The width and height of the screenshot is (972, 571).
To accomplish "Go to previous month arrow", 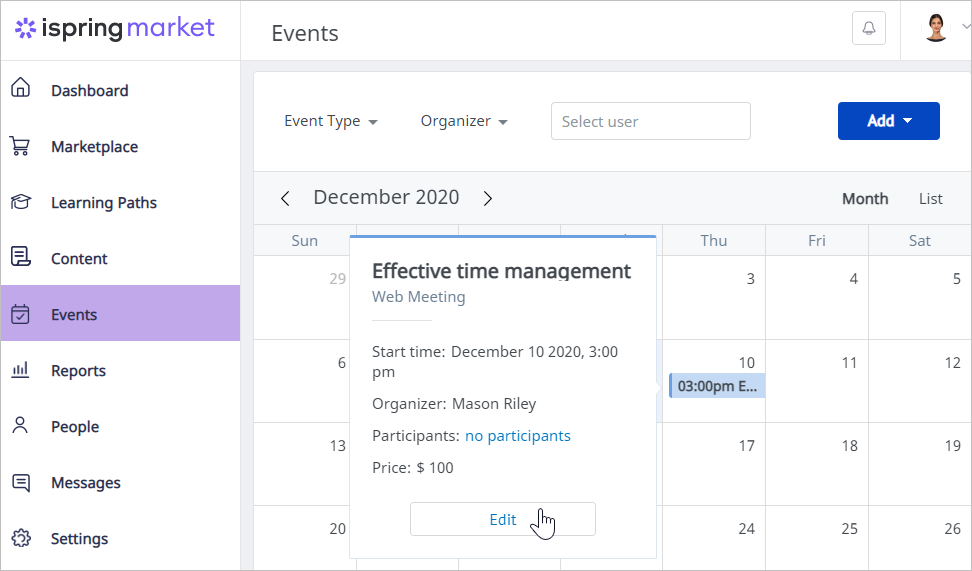I will [285, 198].
